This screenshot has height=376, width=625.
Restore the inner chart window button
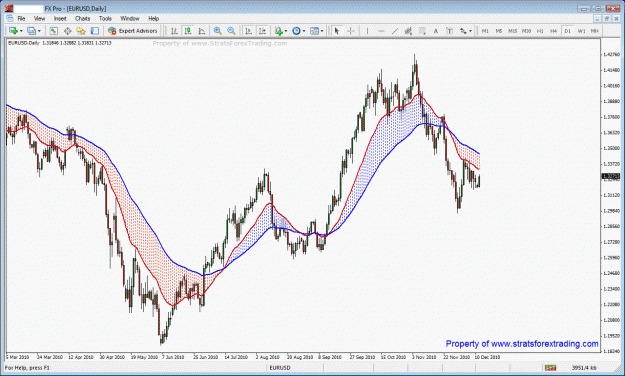click(x=606, y=18)
